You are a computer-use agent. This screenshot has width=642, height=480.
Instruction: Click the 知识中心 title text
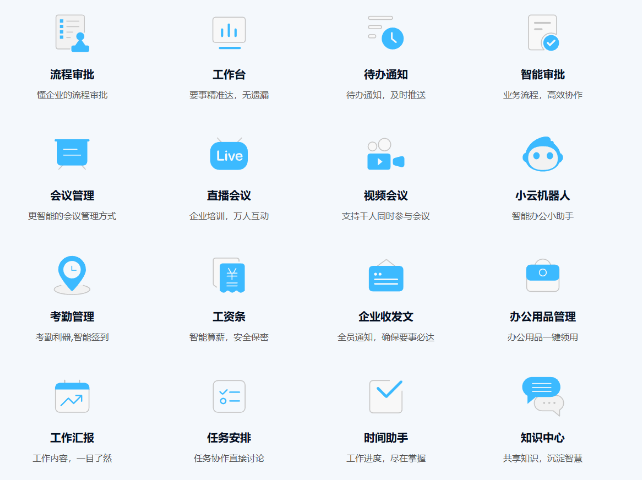pyautogui.click(x=542, y=438)
